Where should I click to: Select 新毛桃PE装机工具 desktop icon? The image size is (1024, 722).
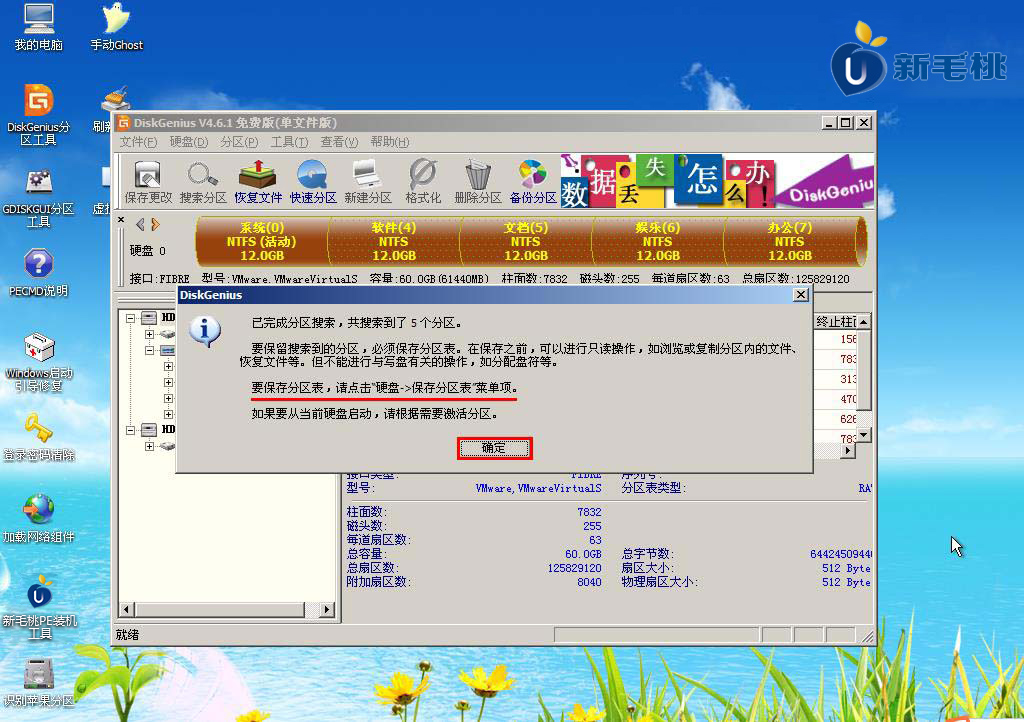39,608
